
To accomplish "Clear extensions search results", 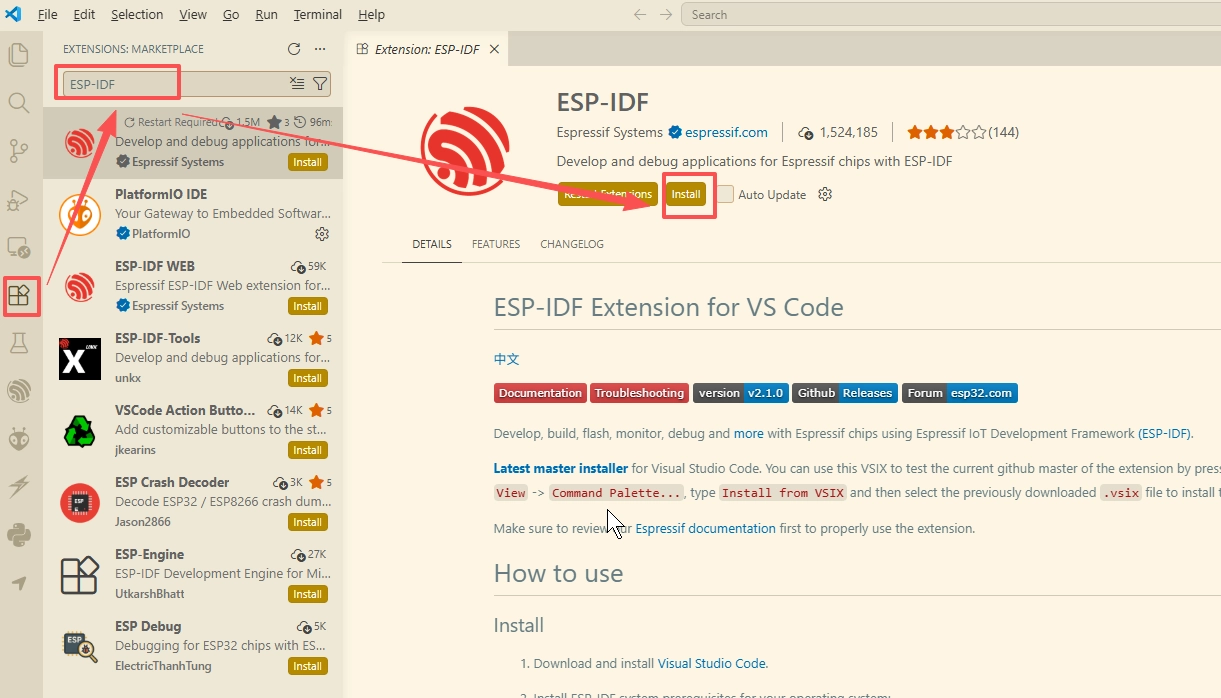I will [x=297, y=84].
